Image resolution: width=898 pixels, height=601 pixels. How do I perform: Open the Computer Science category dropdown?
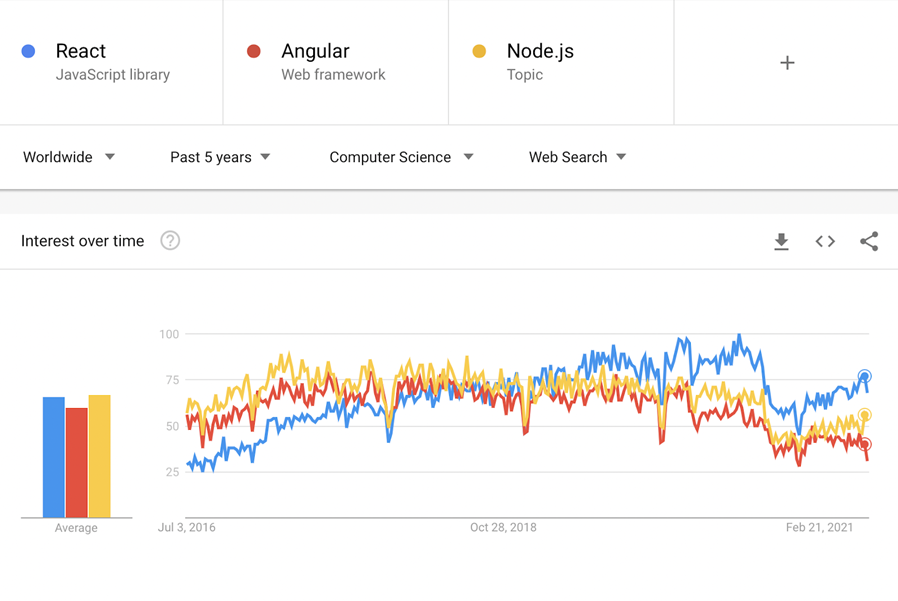coord(401,157)
